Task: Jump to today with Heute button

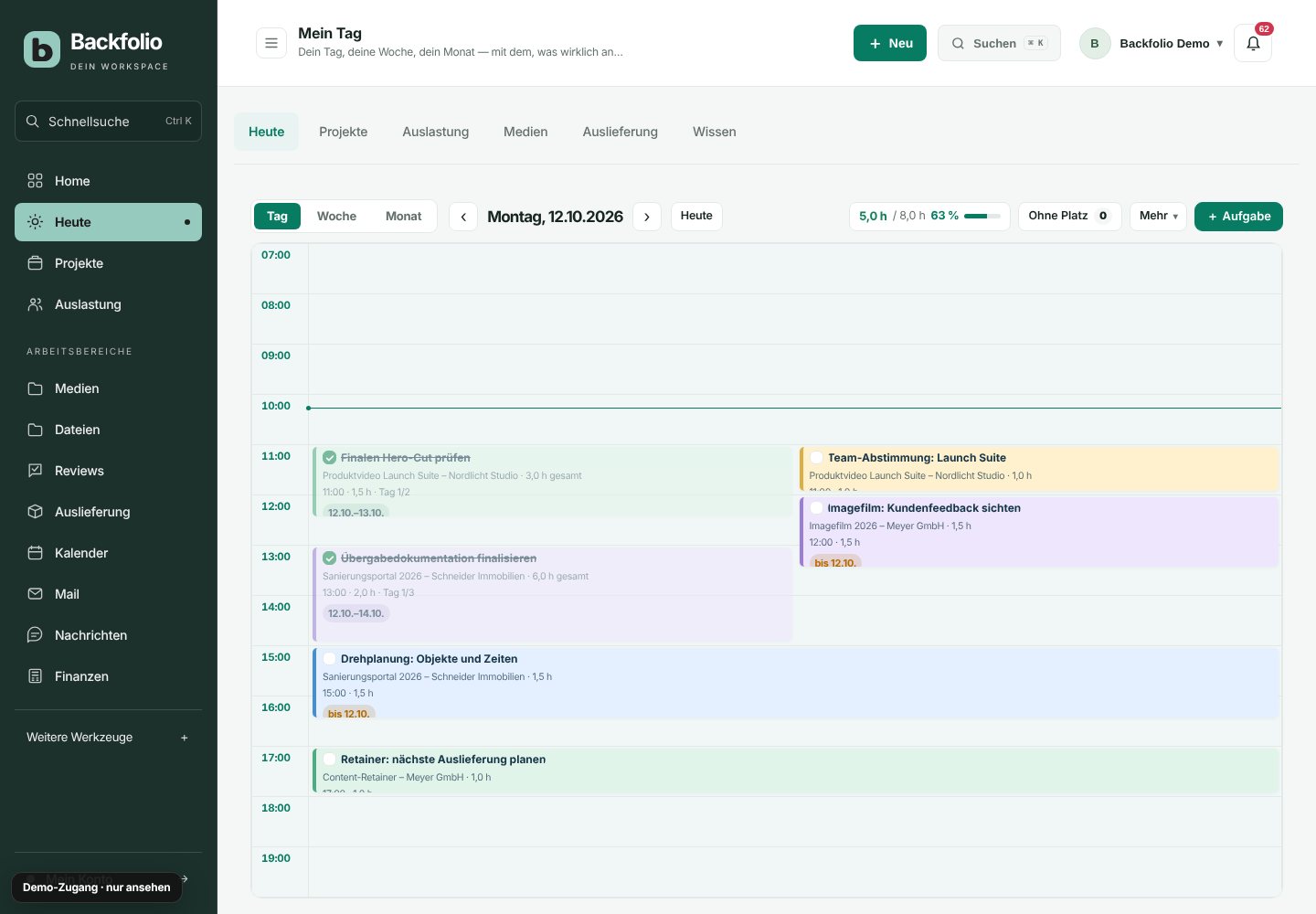Action: (696, 216)
